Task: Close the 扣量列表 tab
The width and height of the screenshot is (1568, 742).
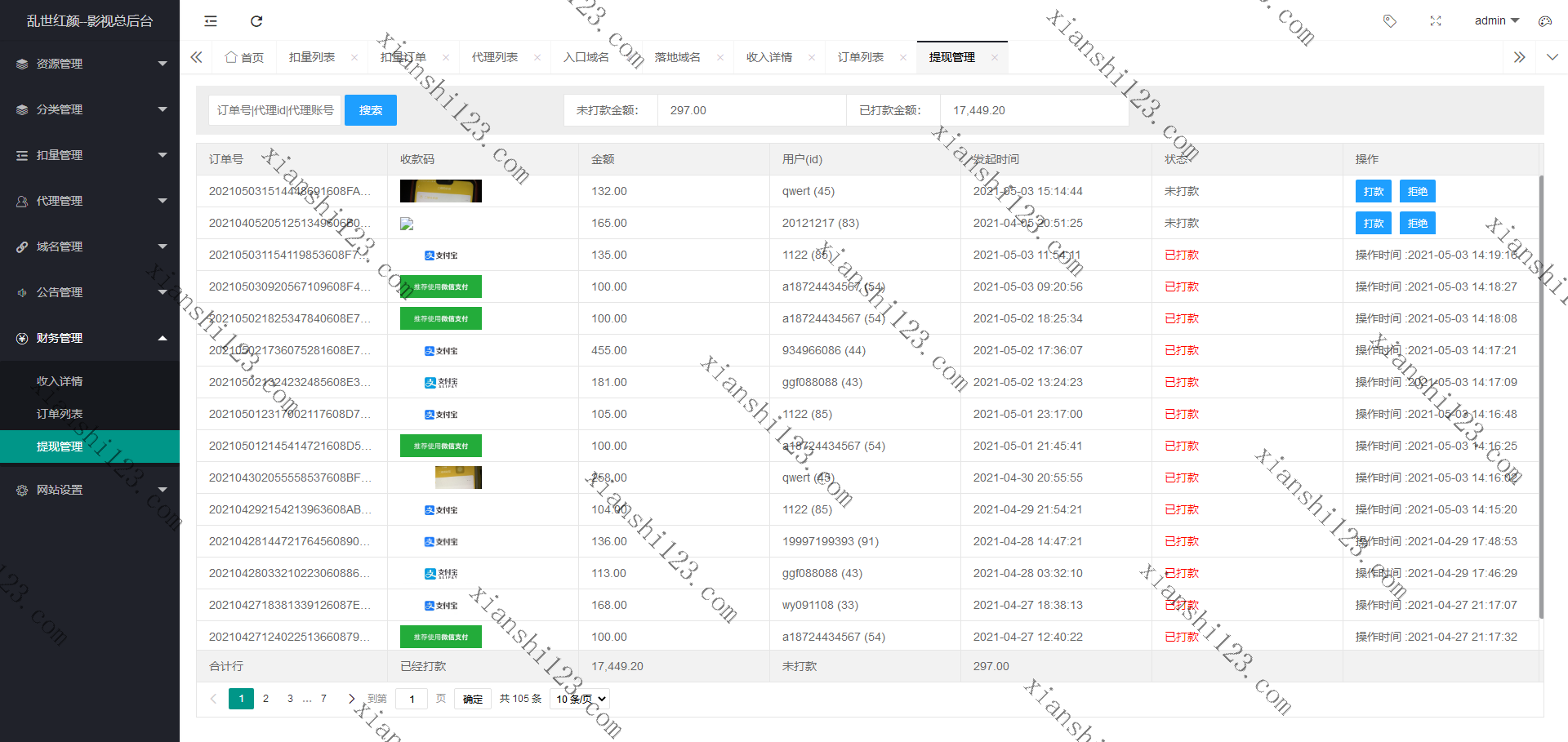Action: pyautogui.click(x=354, y=57)
